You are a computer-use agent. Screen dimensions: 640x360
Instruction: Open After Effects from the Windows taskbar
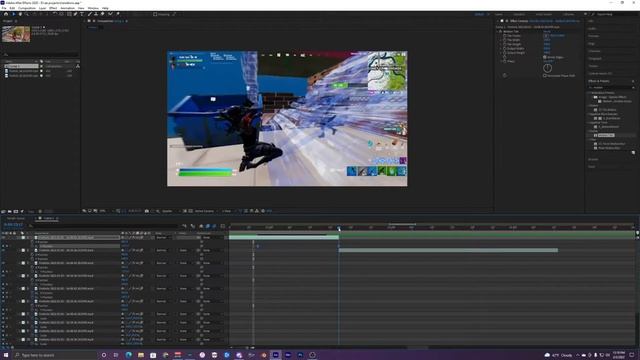(x=276, y=355)
